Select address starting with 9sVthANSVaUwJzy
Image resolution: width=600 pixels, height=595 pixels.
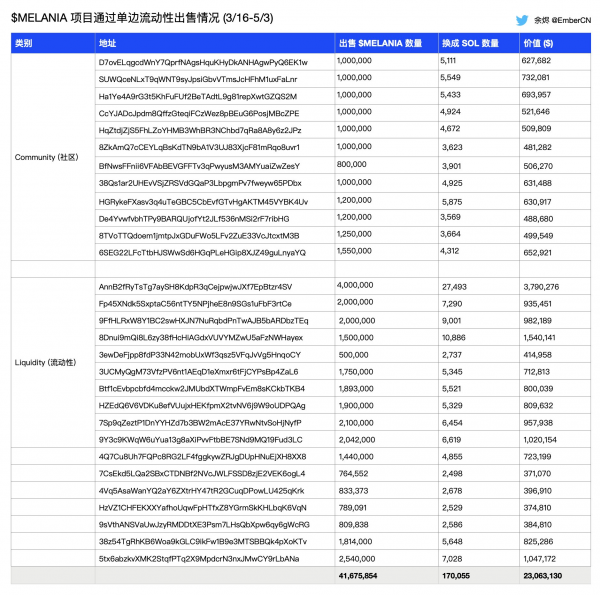coord(204,525)
